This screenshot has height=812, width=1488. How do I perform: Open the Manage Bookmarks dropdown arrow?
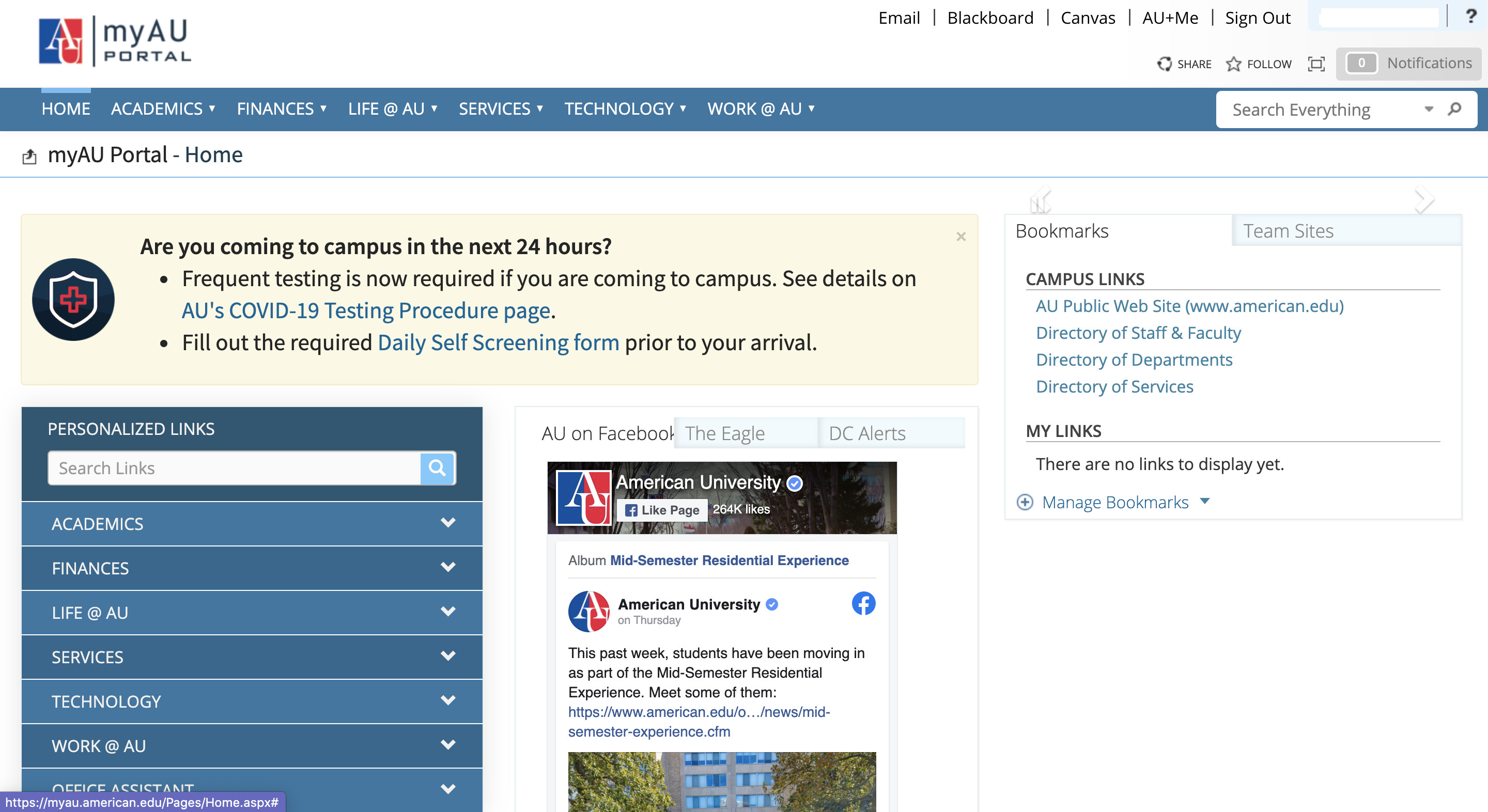click(1205, 501)
